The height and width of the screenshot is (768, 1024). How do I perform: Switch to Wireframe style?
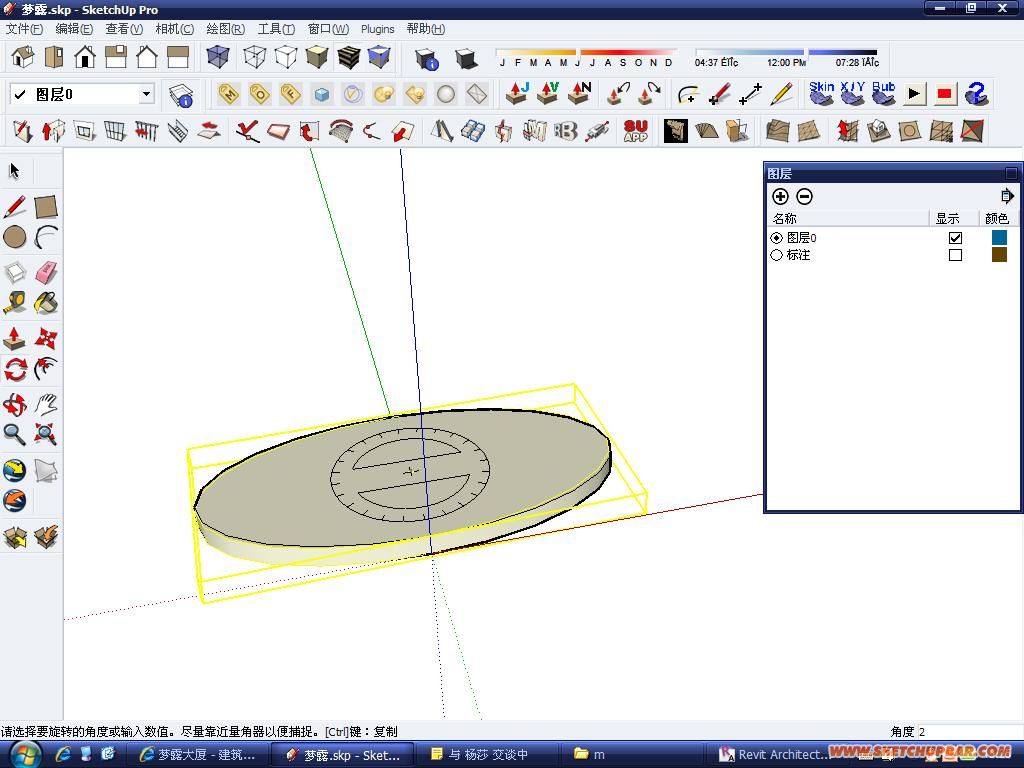255,57
